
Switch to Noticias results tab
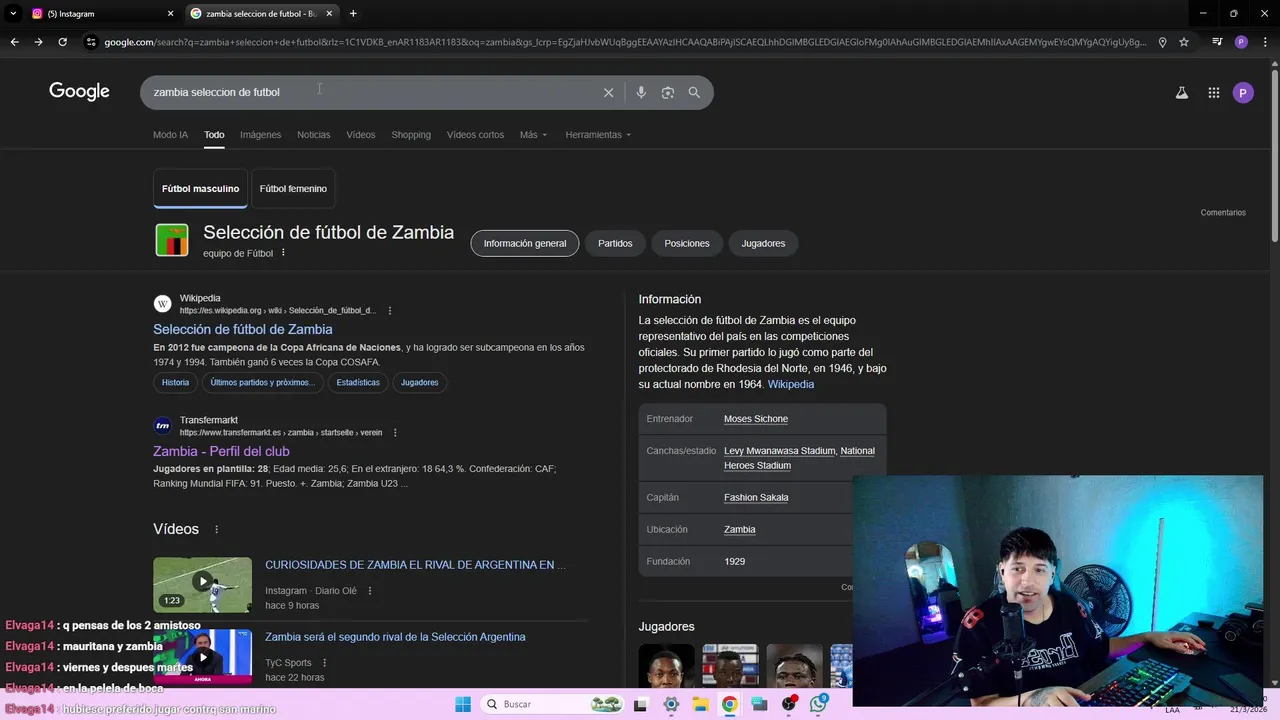313,135
